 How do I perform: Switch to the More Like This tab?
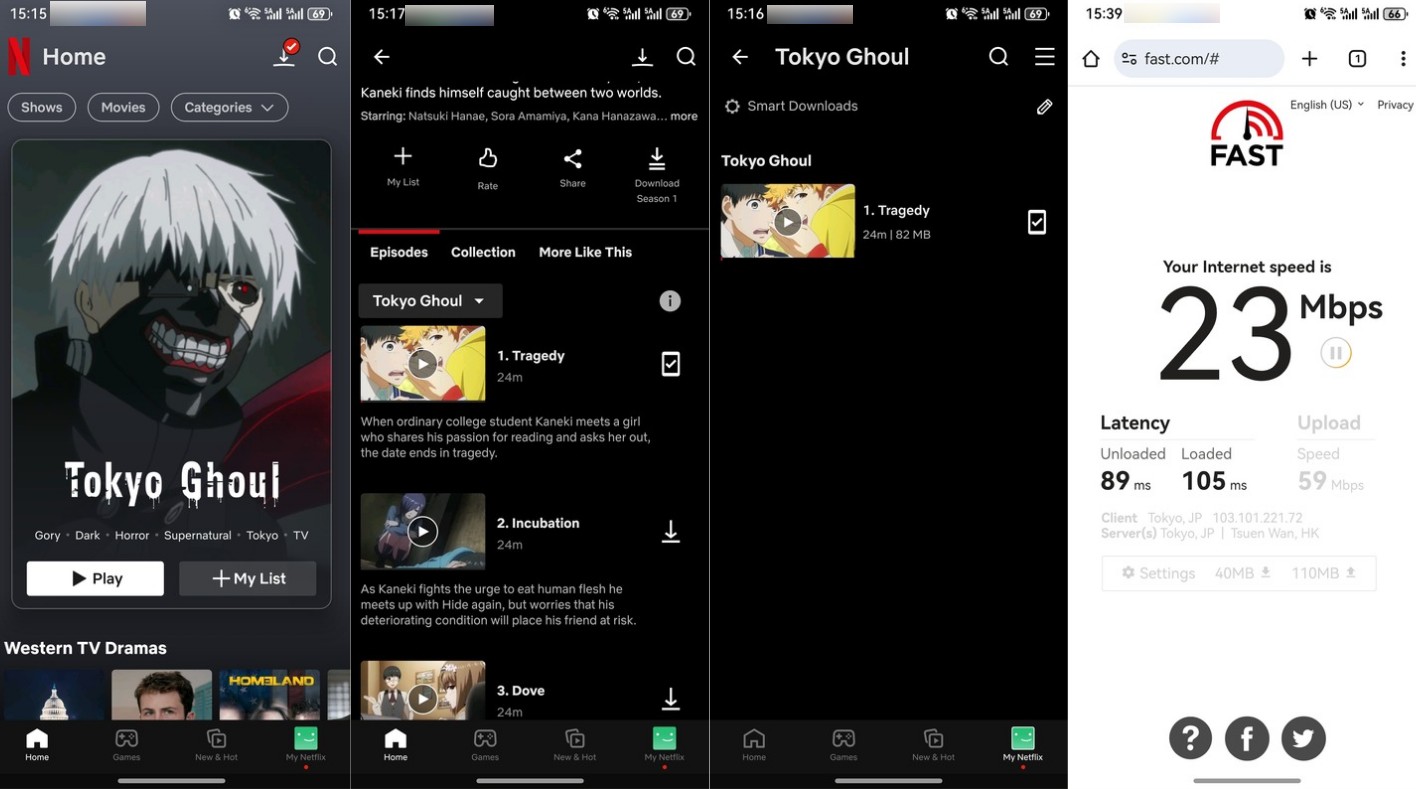585,252
